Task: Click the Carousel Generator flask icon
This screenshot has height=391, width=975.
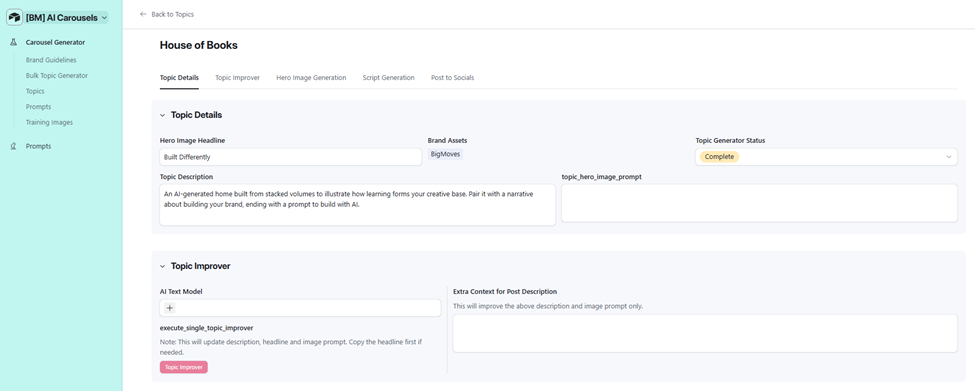Action: pyautogui.click(x=13, y=42)
